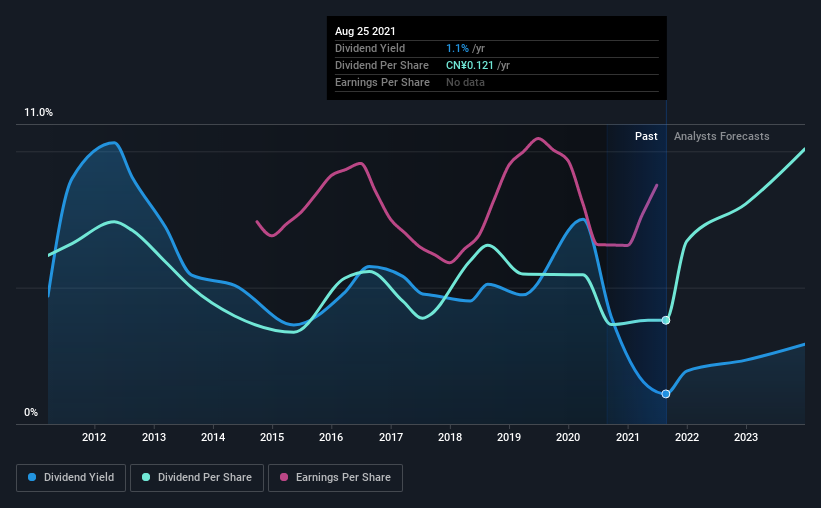Click the teal data point marker at Aug 2021
The image size is (821, 508).
[x=665, y=320]
